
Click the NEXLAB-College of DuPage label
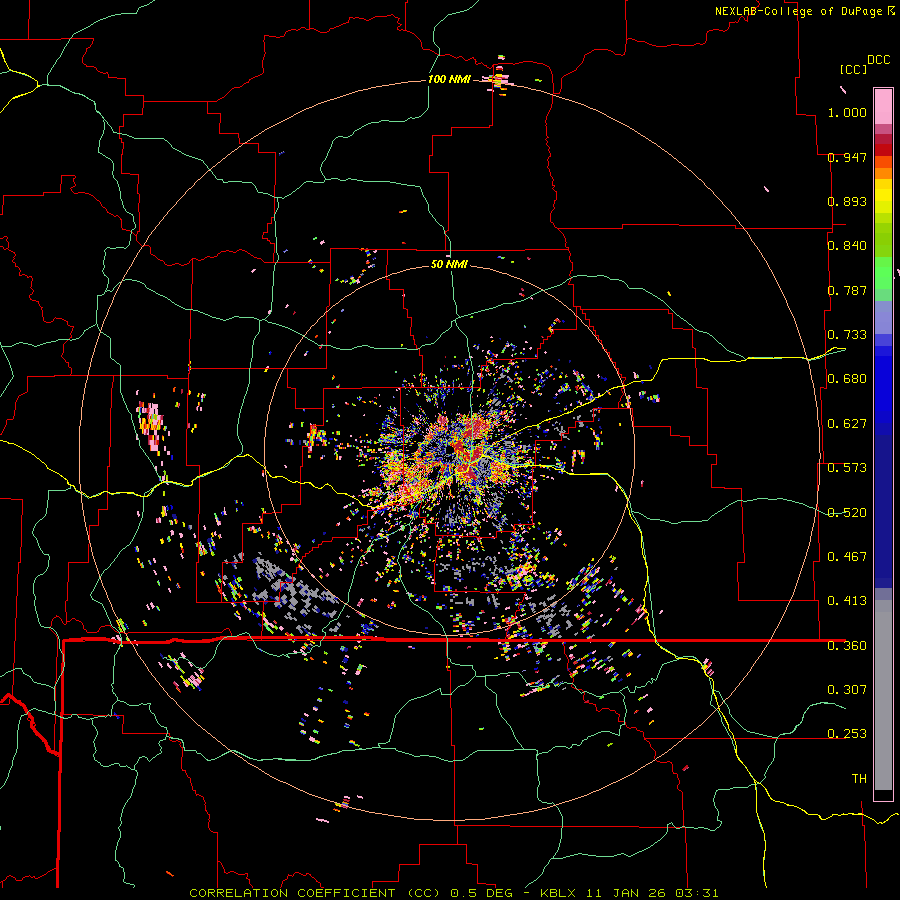pyautogui.click(x=798, y=11)
